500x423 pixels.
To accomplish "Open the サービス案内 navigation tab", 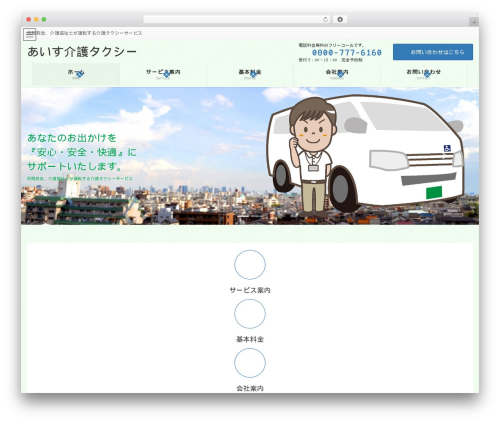I will point(163,74).
